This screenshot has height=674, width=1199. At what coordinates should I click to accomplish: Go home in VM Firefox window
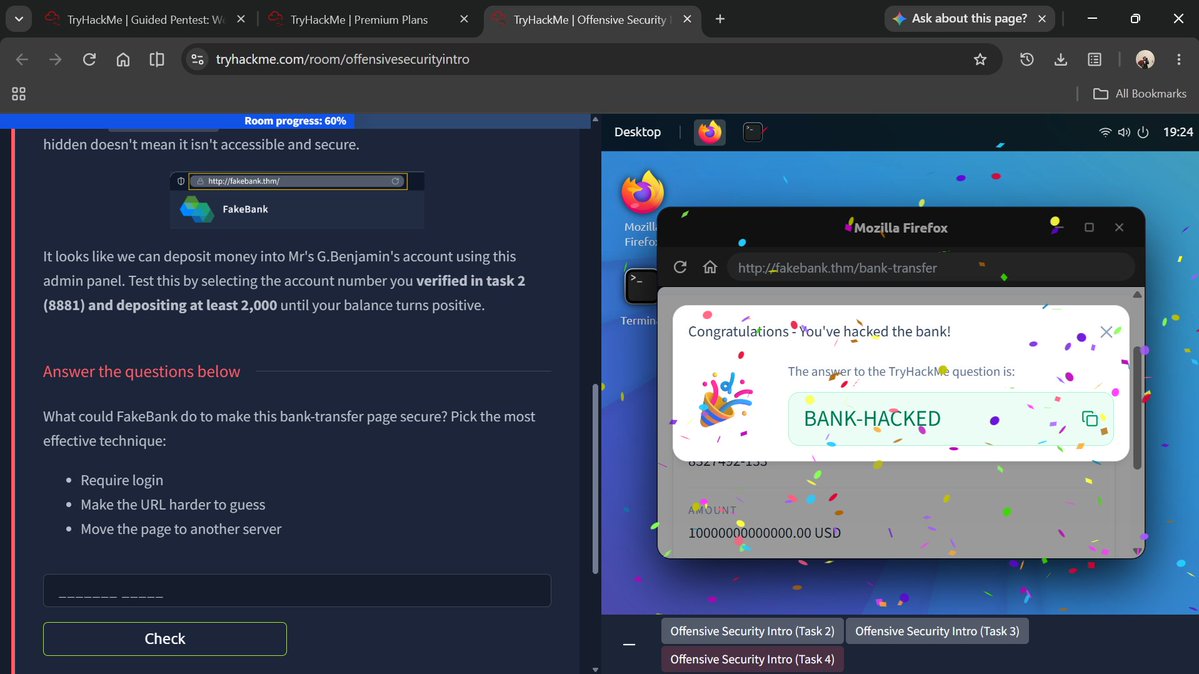710,267
